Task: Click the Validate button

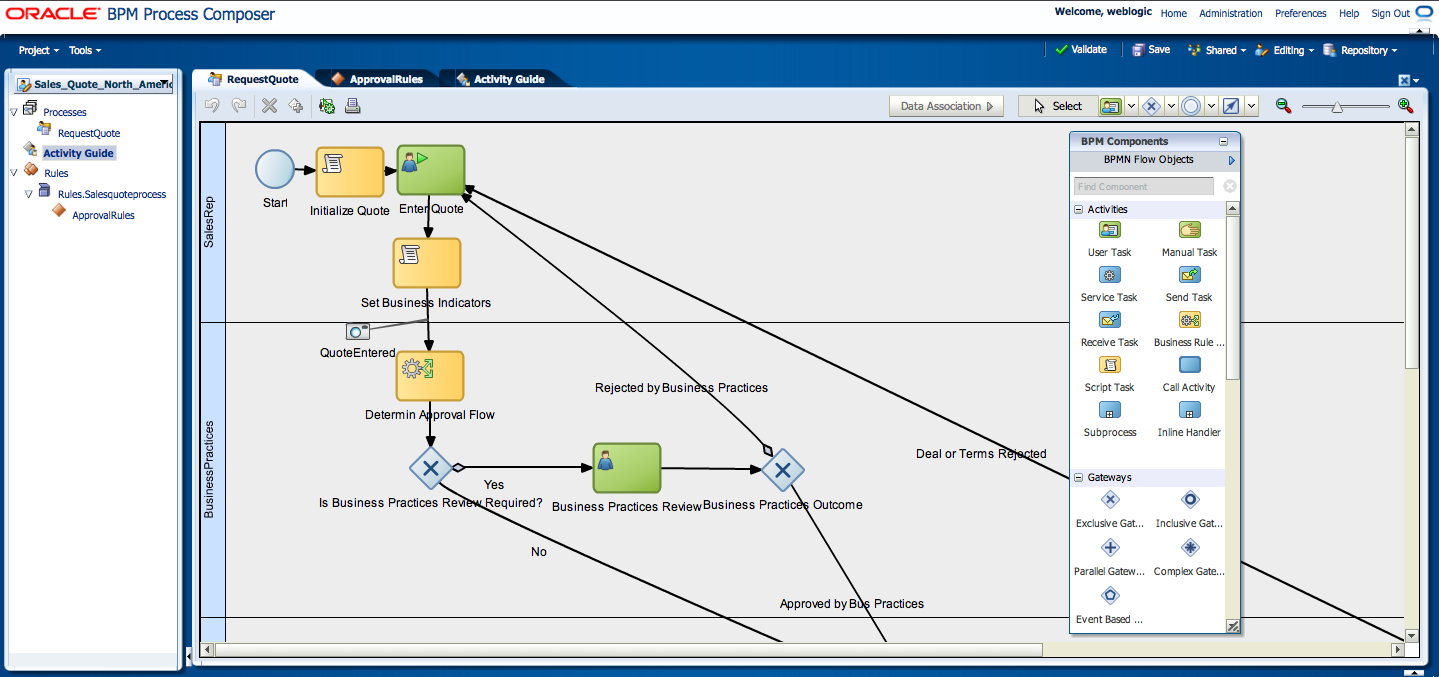Action: click(x=1081, y=49)
